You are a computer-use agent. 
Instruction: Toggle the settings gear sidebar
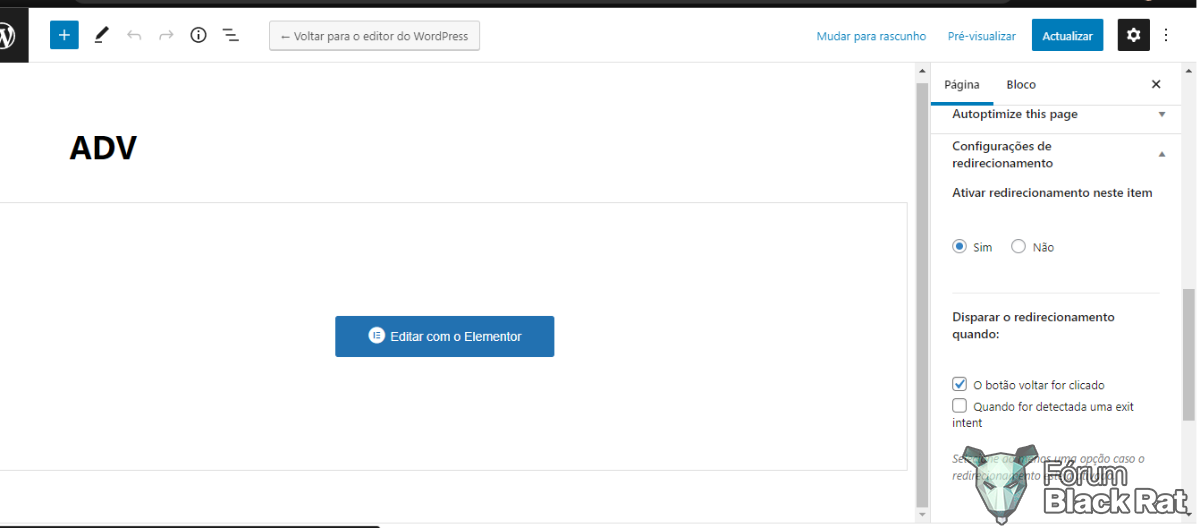coord(1133,35)
